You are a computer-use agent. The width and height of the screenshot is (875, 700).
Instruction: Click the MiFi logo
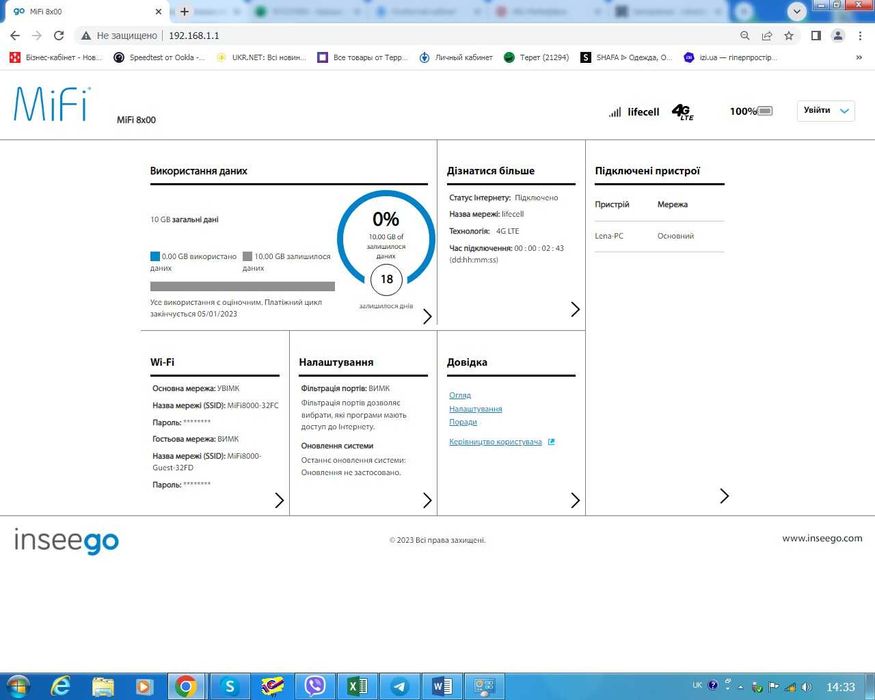tap(51, 104)
